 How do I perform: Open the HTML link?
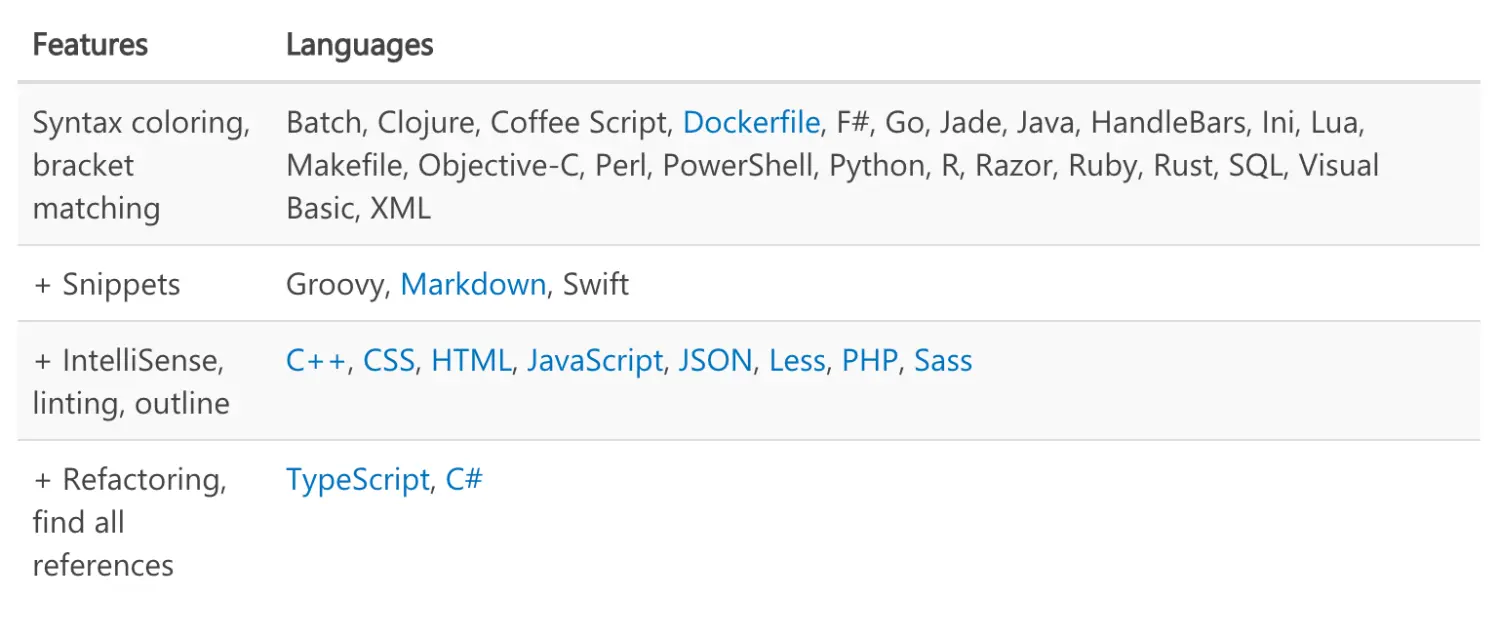471,361
